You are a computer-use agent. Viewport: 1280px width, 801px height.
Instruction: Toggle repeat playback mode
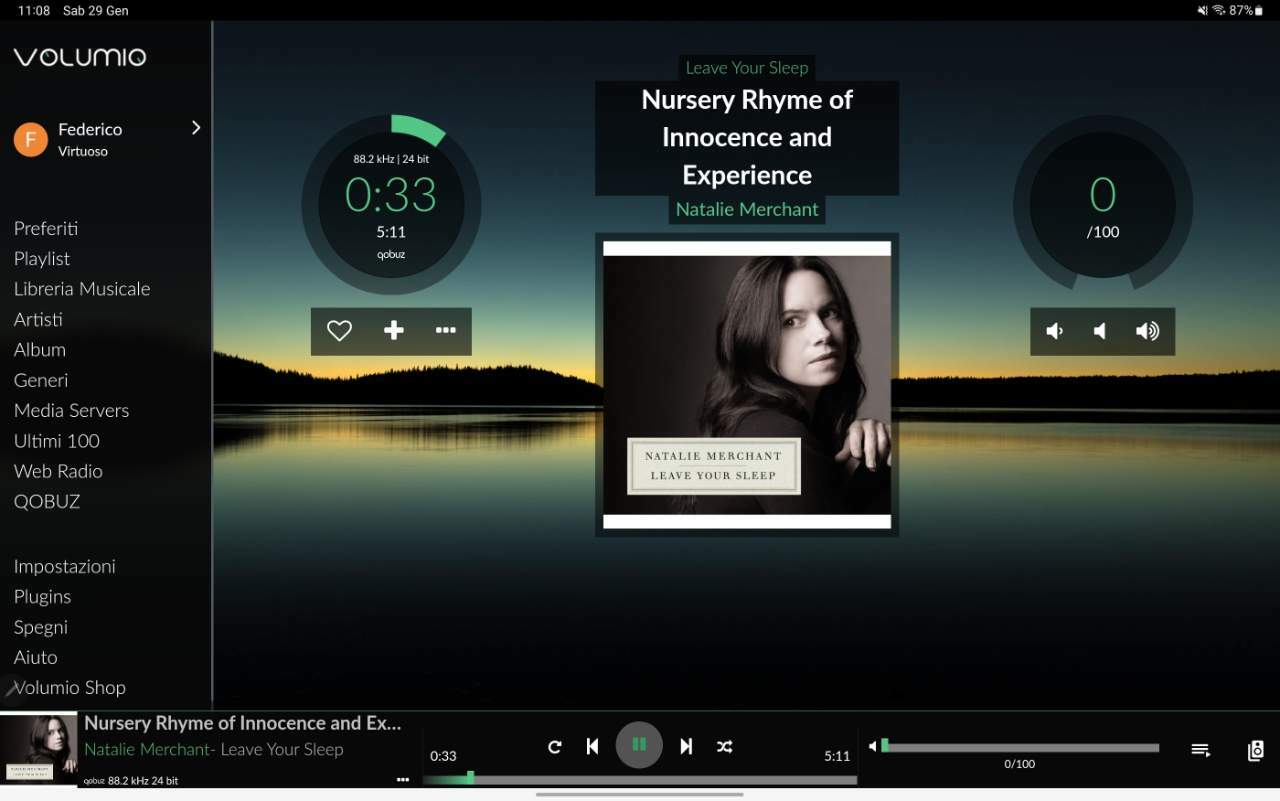coord(555,746)
